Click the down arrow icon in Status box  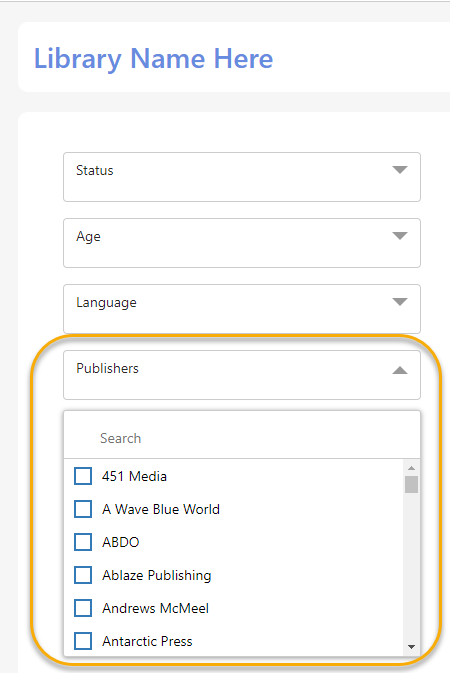[x=400, y=170]
